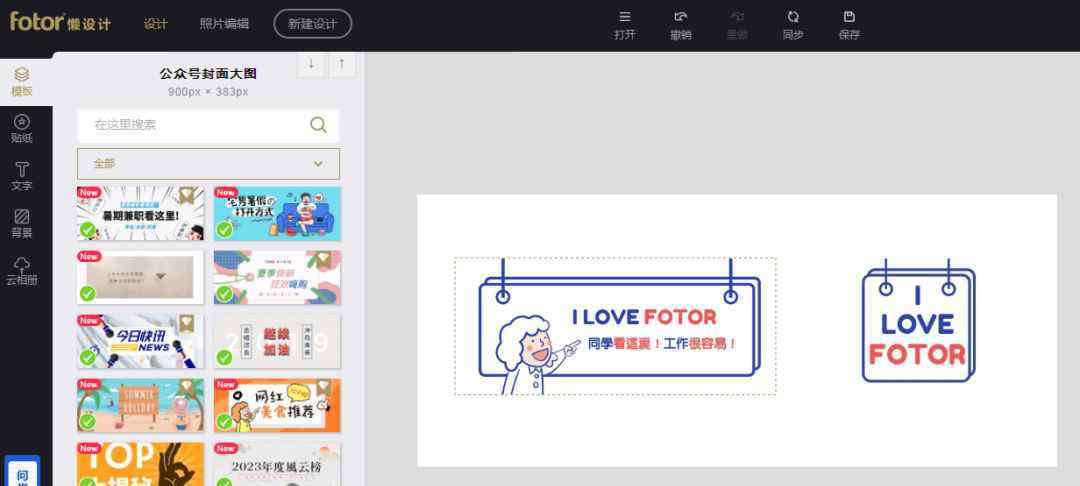Viewport: 1080px width, 486px height.
Task: Choose the 今日快讯 NEWS template
Action: click(141, 341)
